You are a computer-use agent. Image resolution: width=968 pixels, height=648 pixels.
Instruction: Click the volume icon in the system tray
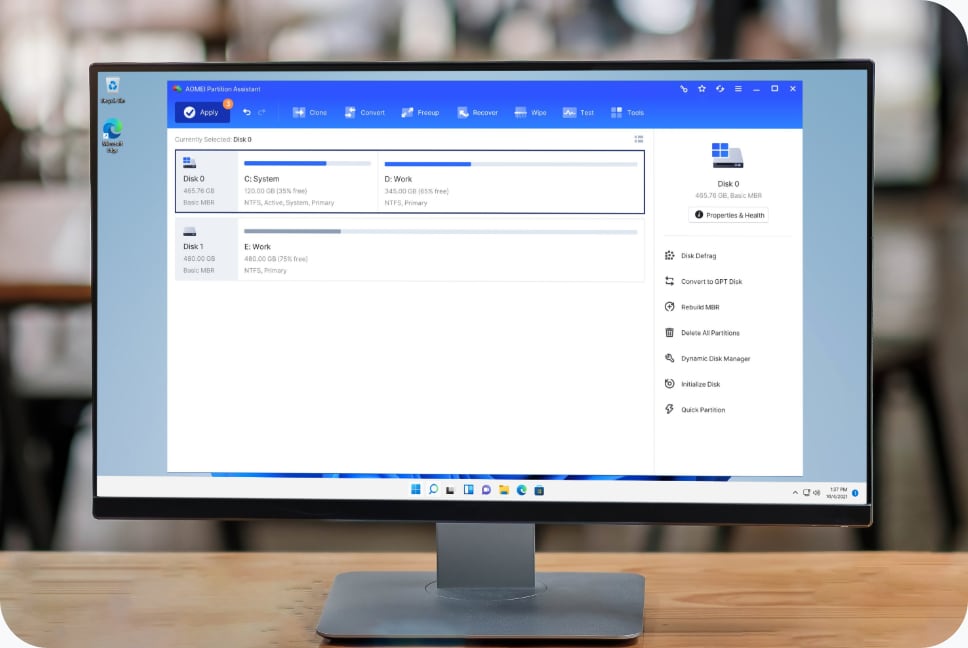(817, 492)
